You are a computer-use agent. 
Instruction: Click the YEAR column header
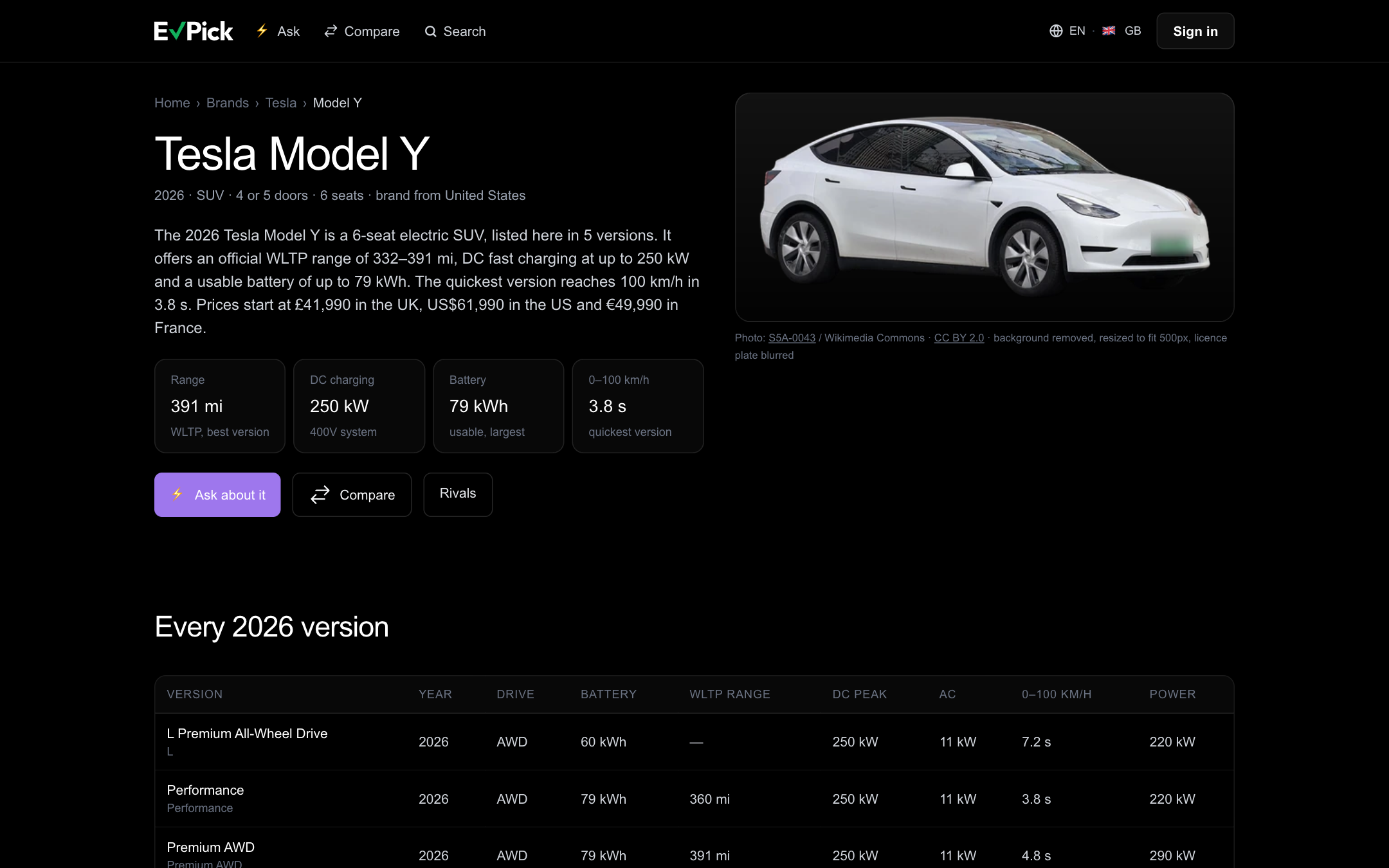[435, 694]
